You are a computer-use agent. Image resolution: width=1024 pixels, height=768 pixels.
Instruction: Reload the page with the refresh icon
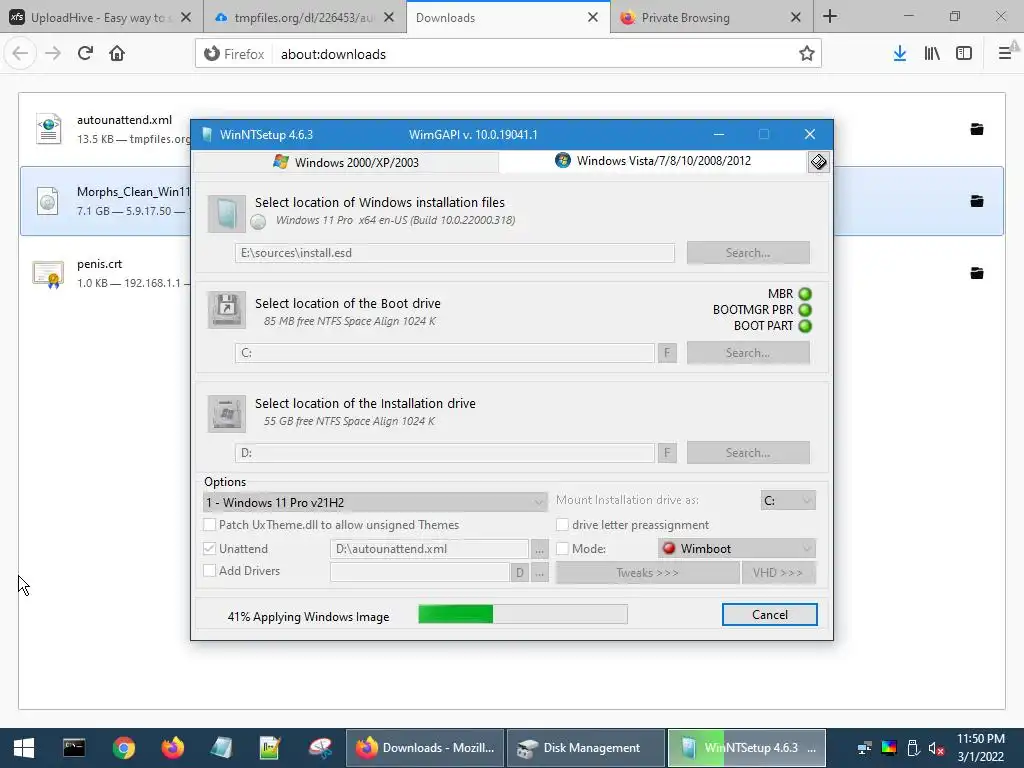point(85,54)
